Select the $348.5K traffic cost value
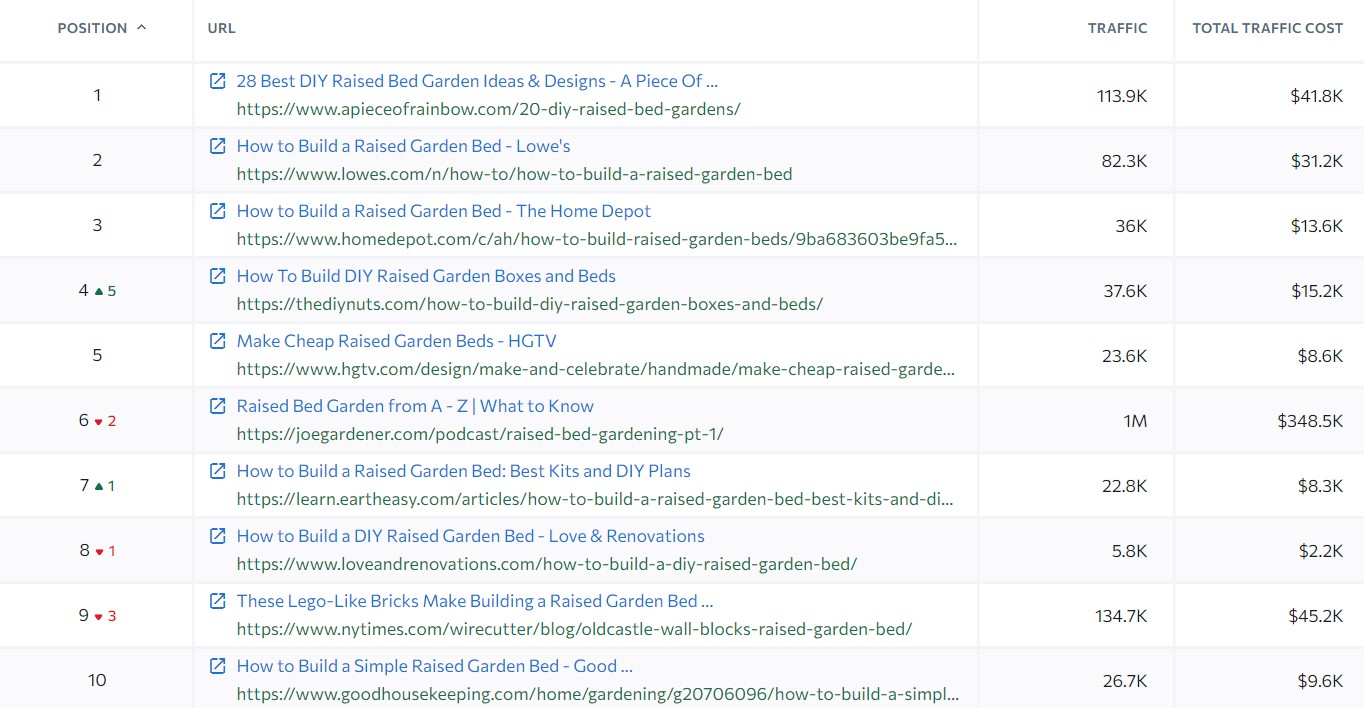This screenshot has height=708, width=1364. (x=1310, y=421)
